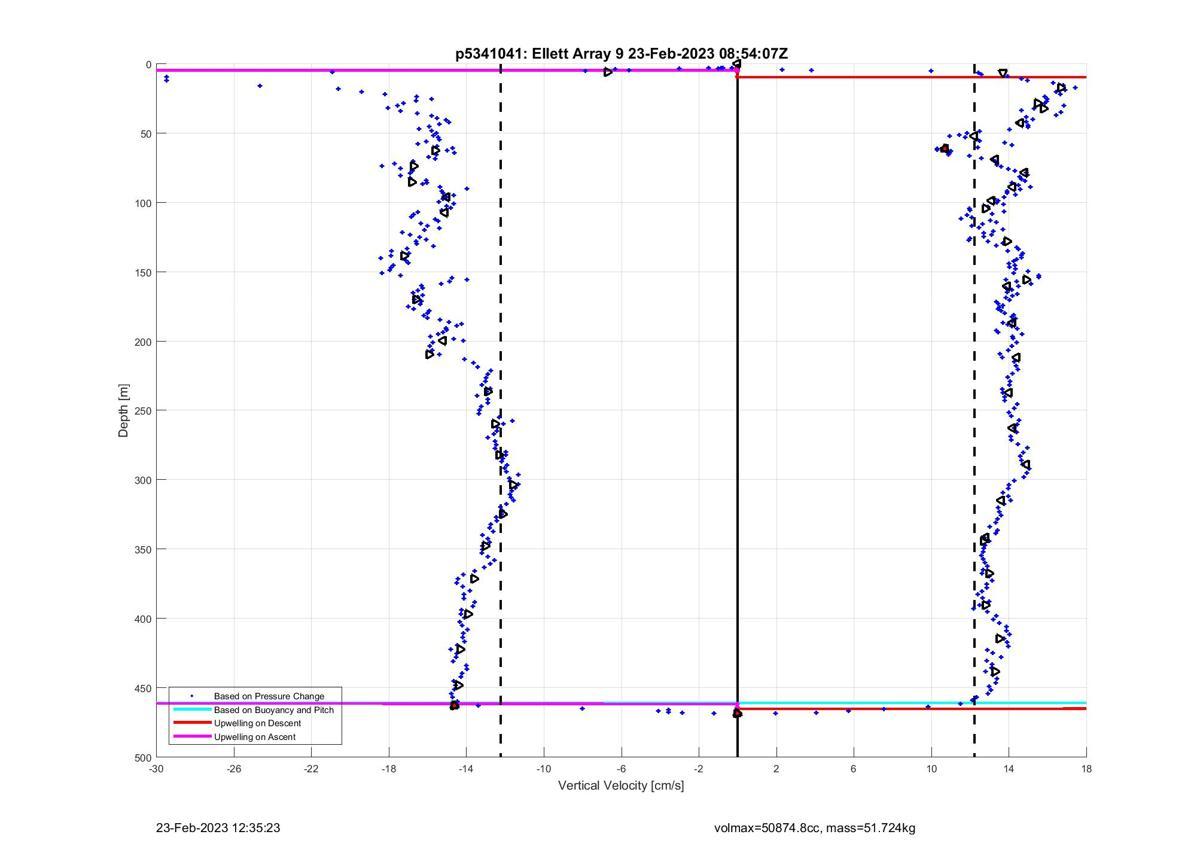The width and height of the screenshot is (1200, 851).
Task: Click x-axis tick label '-14'
Action: (466, 769)
